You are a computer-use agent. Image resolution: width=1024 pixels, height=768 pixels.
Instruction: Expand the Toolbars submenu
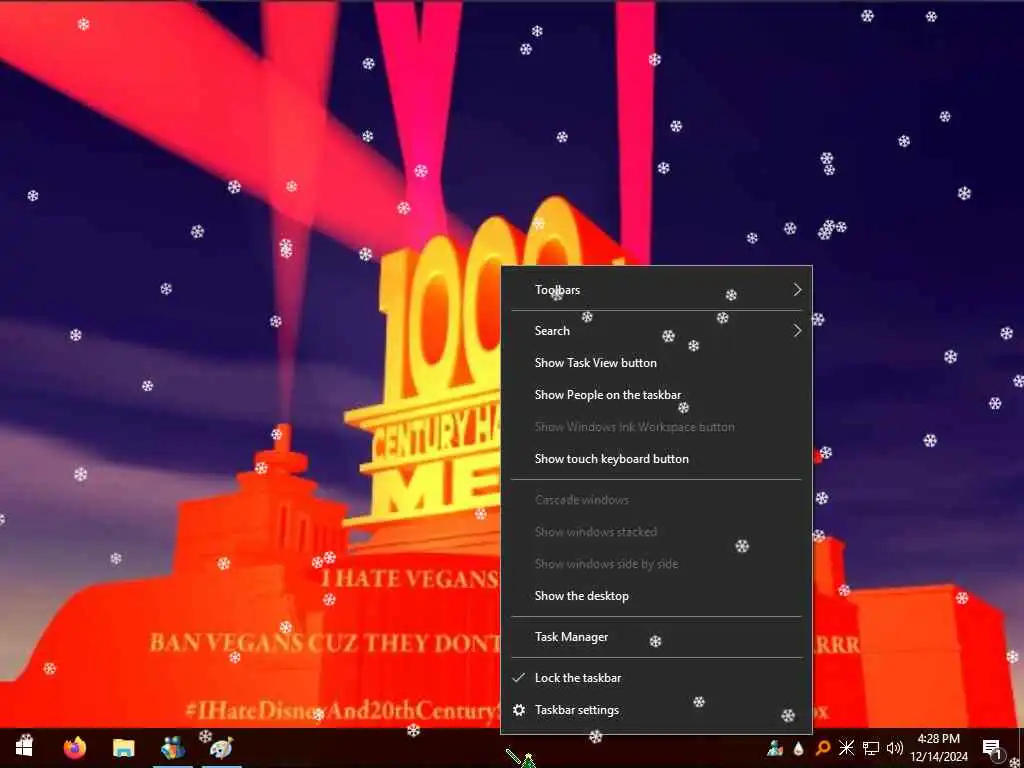click(656, 290)
